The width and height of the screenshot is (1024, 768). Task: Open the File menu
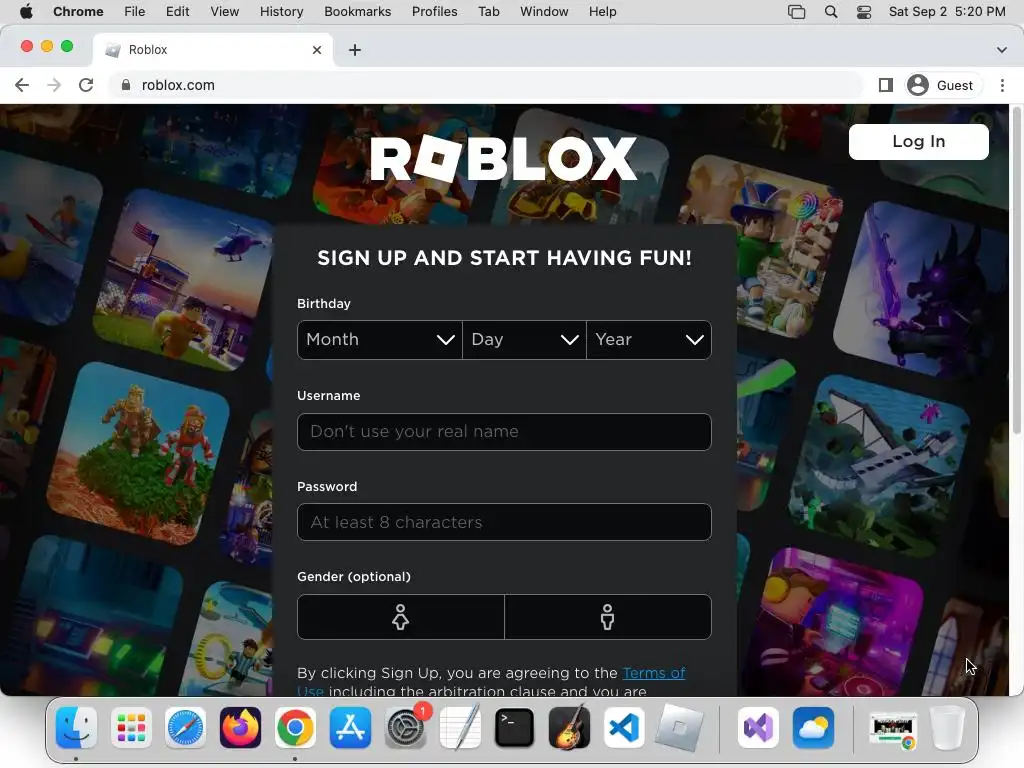135,12
